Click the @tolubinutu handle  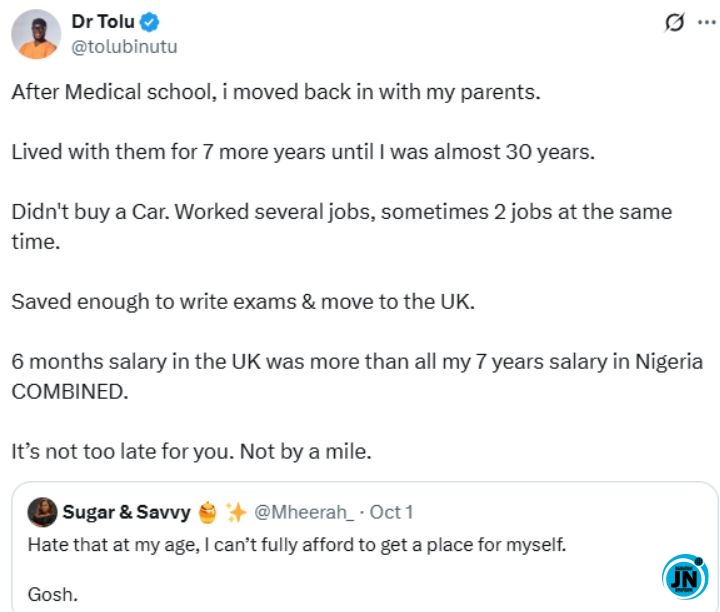125,46
